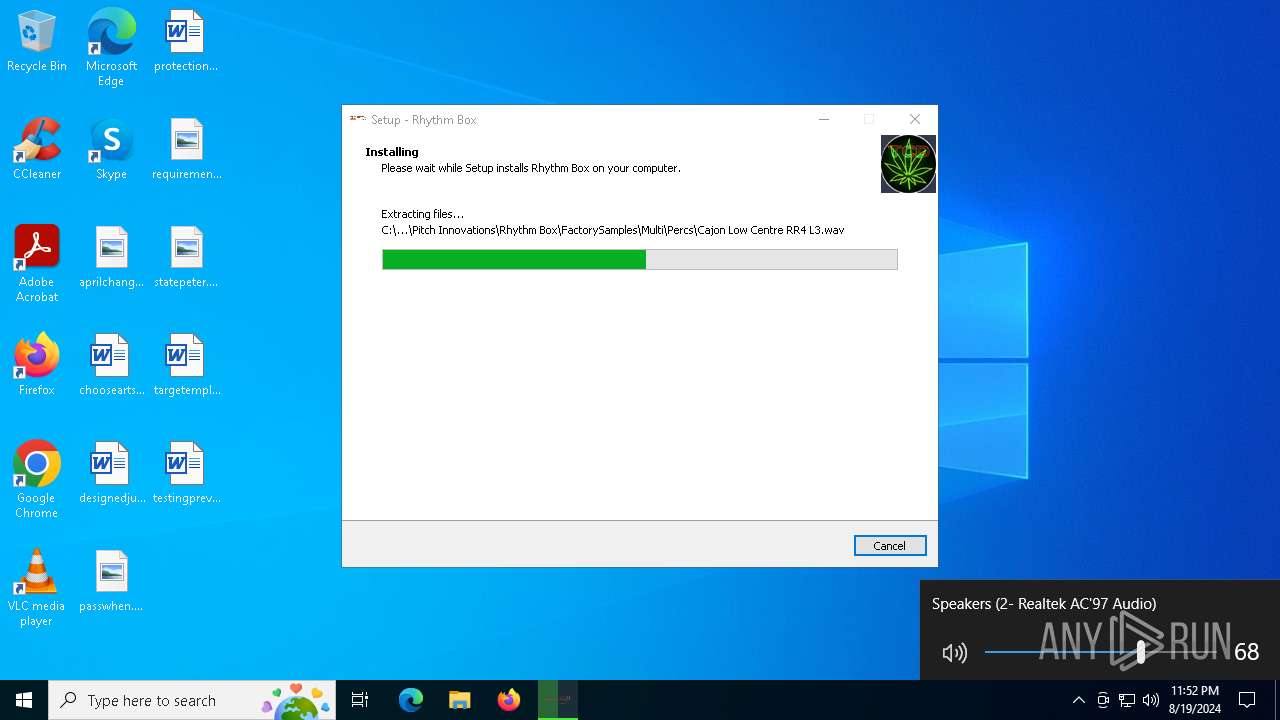Click the Rhythm Box setup logo image

pyautogui.click(x=908, y=164)
